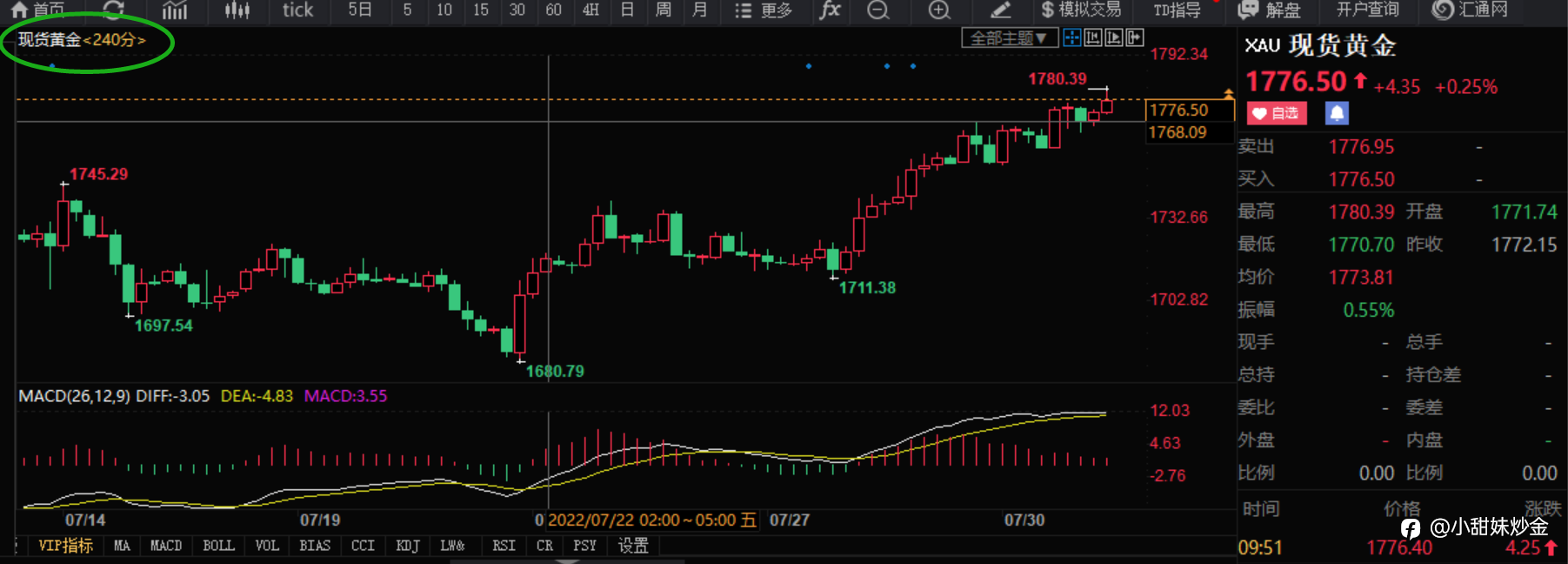Open the 现货黄金 <240分> period selector
The image size is (1568, 564).
click(82, 40)
